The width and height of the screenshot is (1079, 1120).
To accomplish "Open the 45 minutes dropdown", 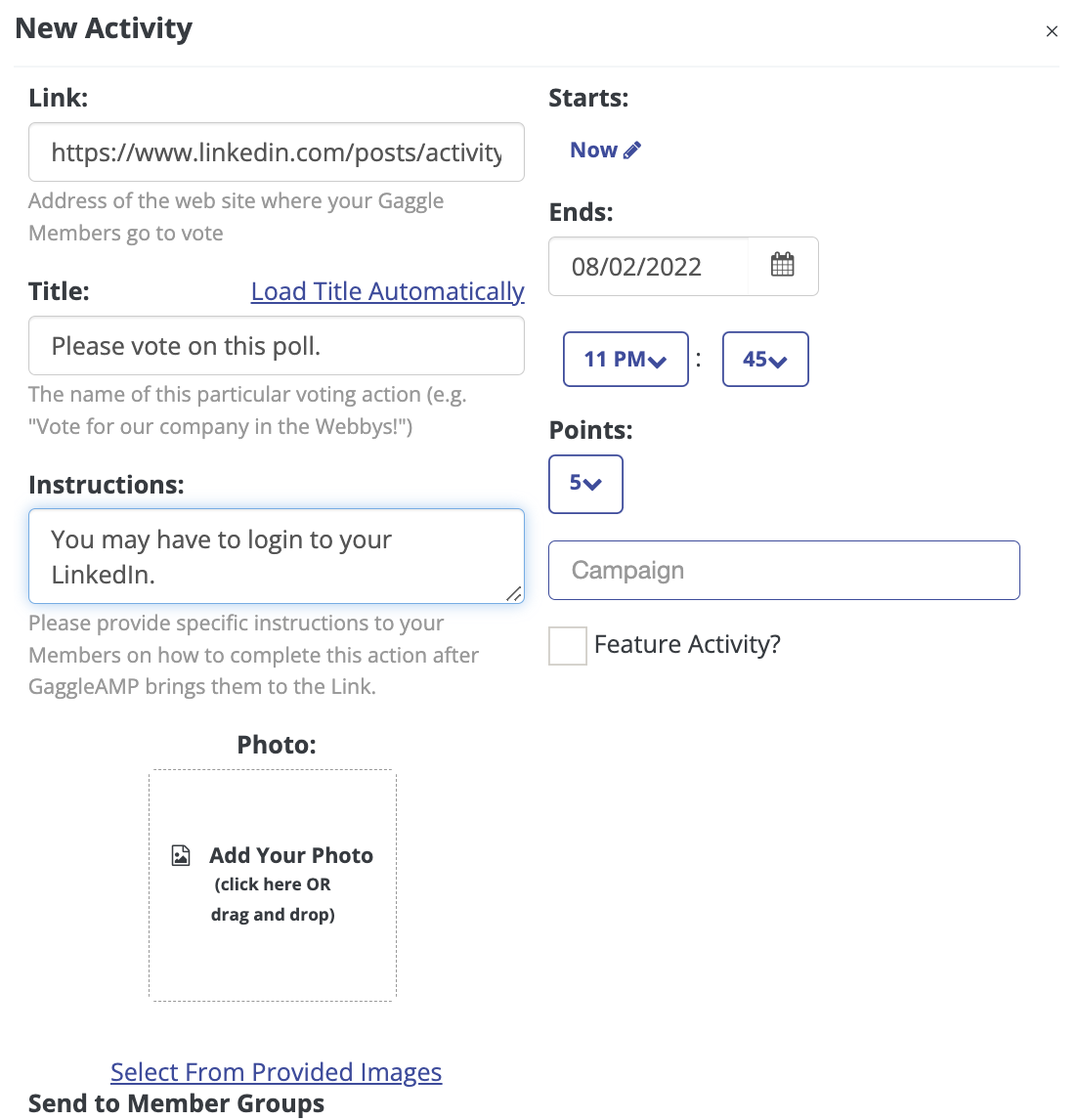I will pos(765,360).
